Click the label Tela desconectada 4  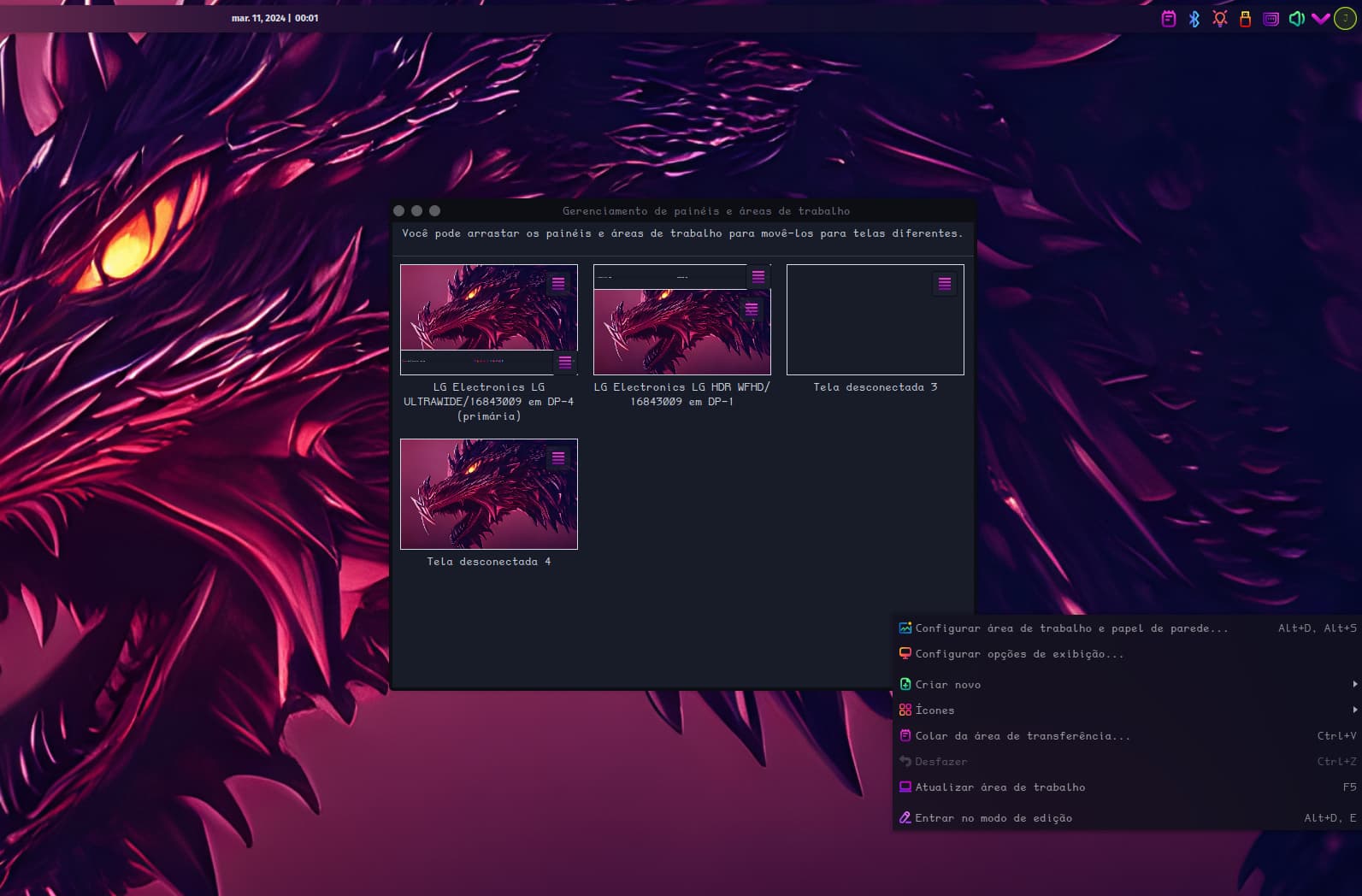(x=489, y=562)
